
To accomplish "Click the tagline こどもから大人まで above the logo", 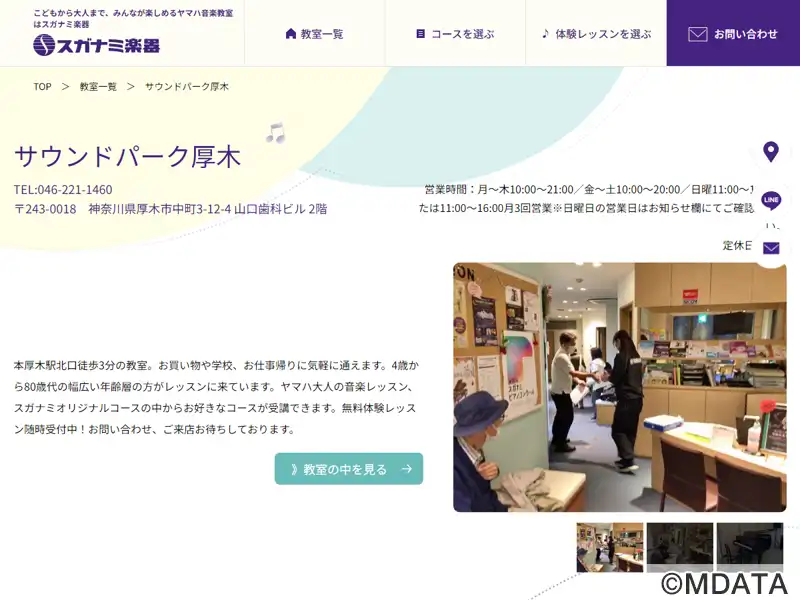I will (x=134, y=18).
